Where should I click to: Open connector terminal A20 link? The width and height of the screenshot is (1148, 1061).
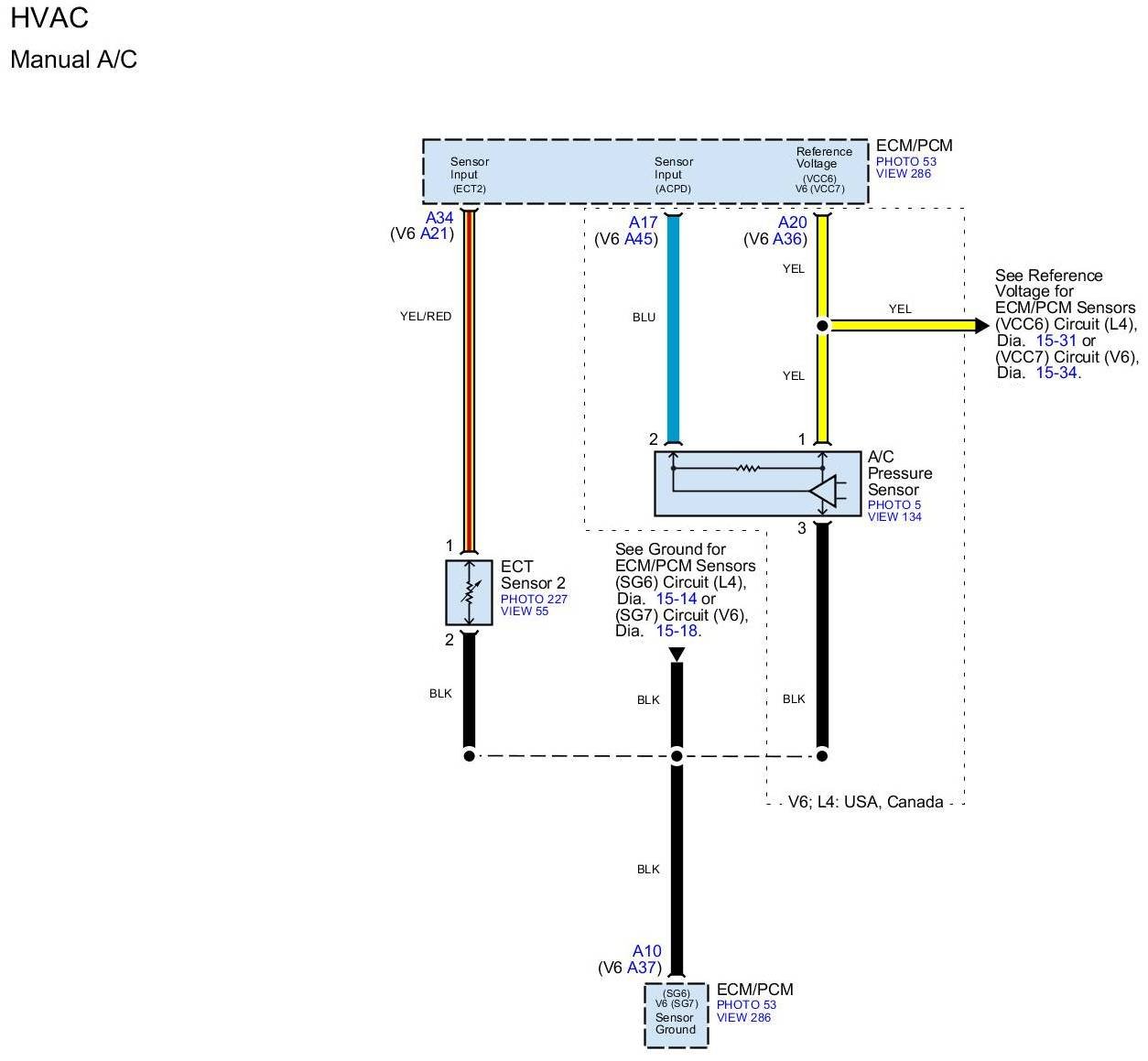pos(792,222)
